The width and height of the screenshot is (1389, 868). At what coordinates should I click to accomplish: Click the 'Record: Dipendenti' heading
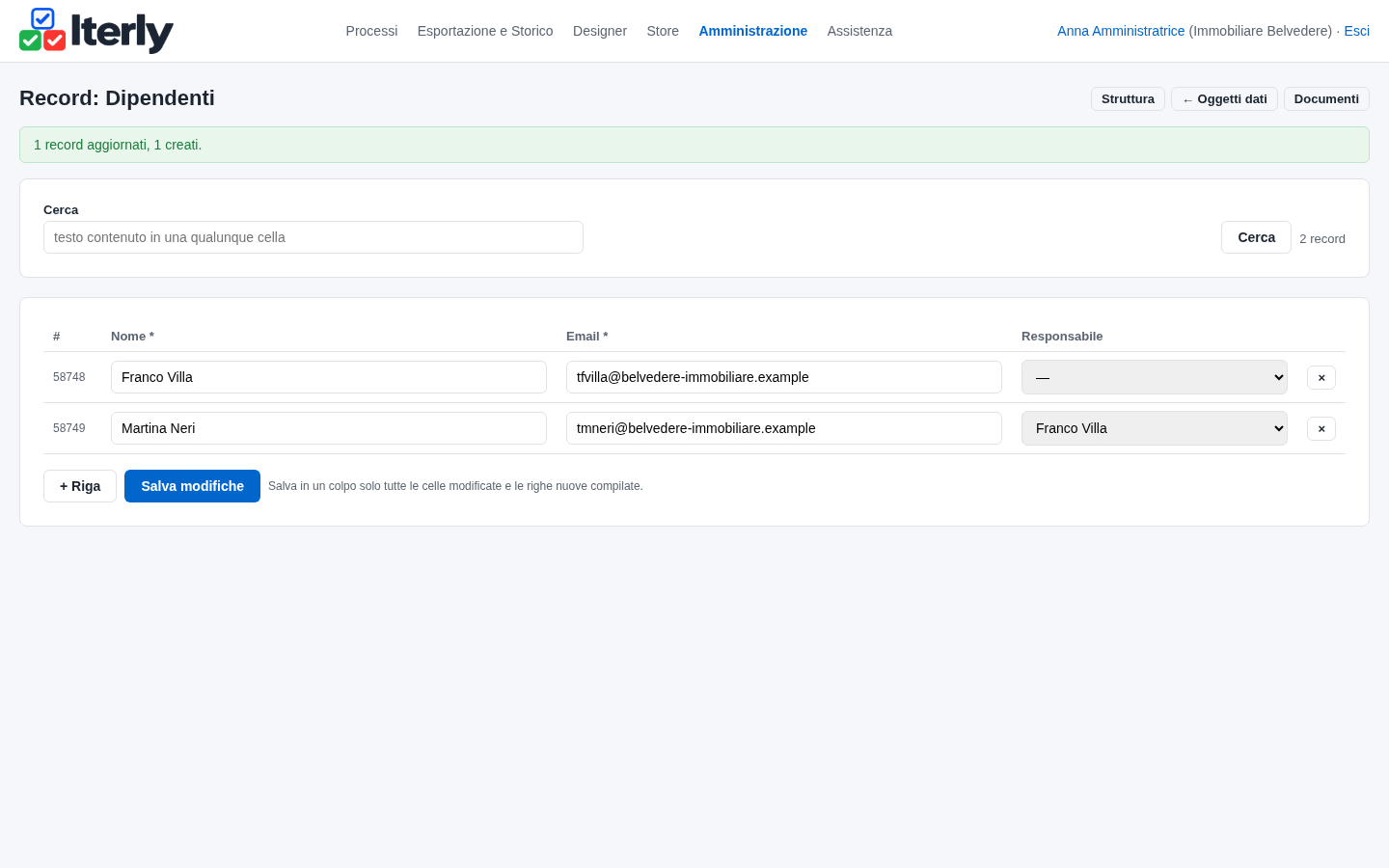[x=117, y=98]
